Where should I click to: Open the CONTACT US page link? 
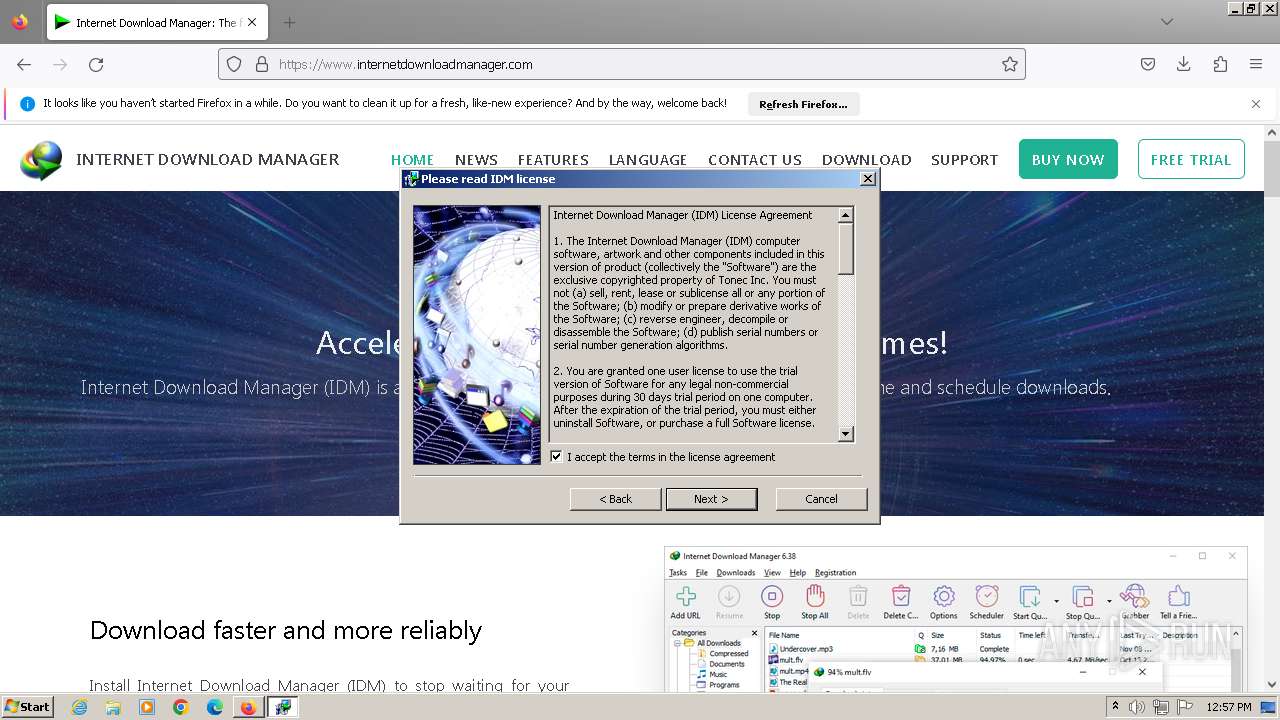pyautogui.click(x=755, y=160)
